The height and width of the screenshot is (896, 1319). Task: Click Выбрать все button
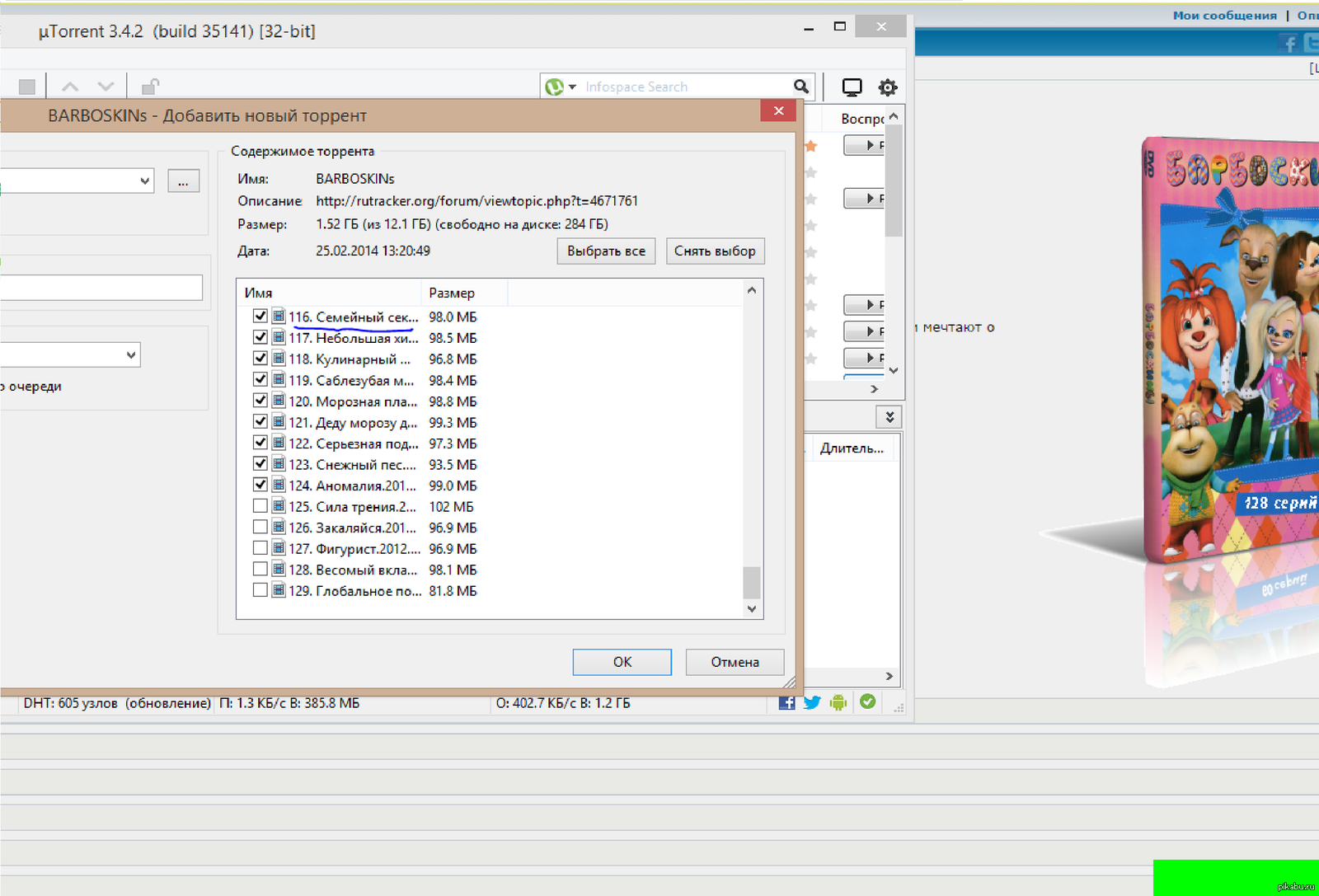[607, 251]
